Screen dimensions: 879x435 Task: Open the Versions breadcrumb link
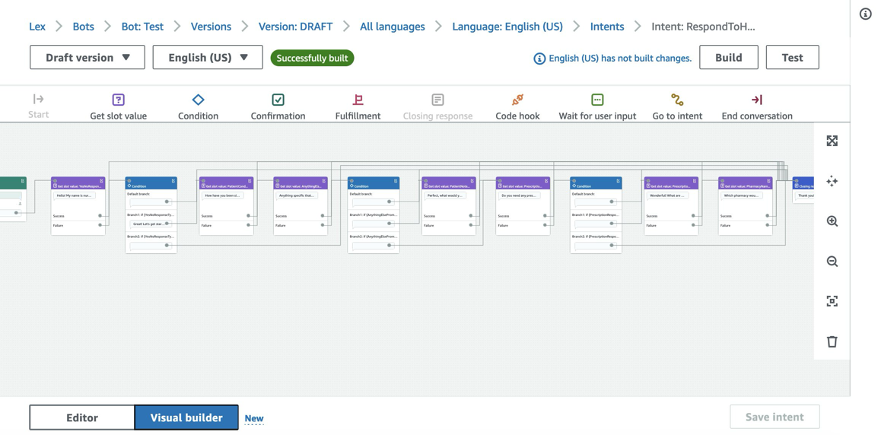click(x=211, y=26)
